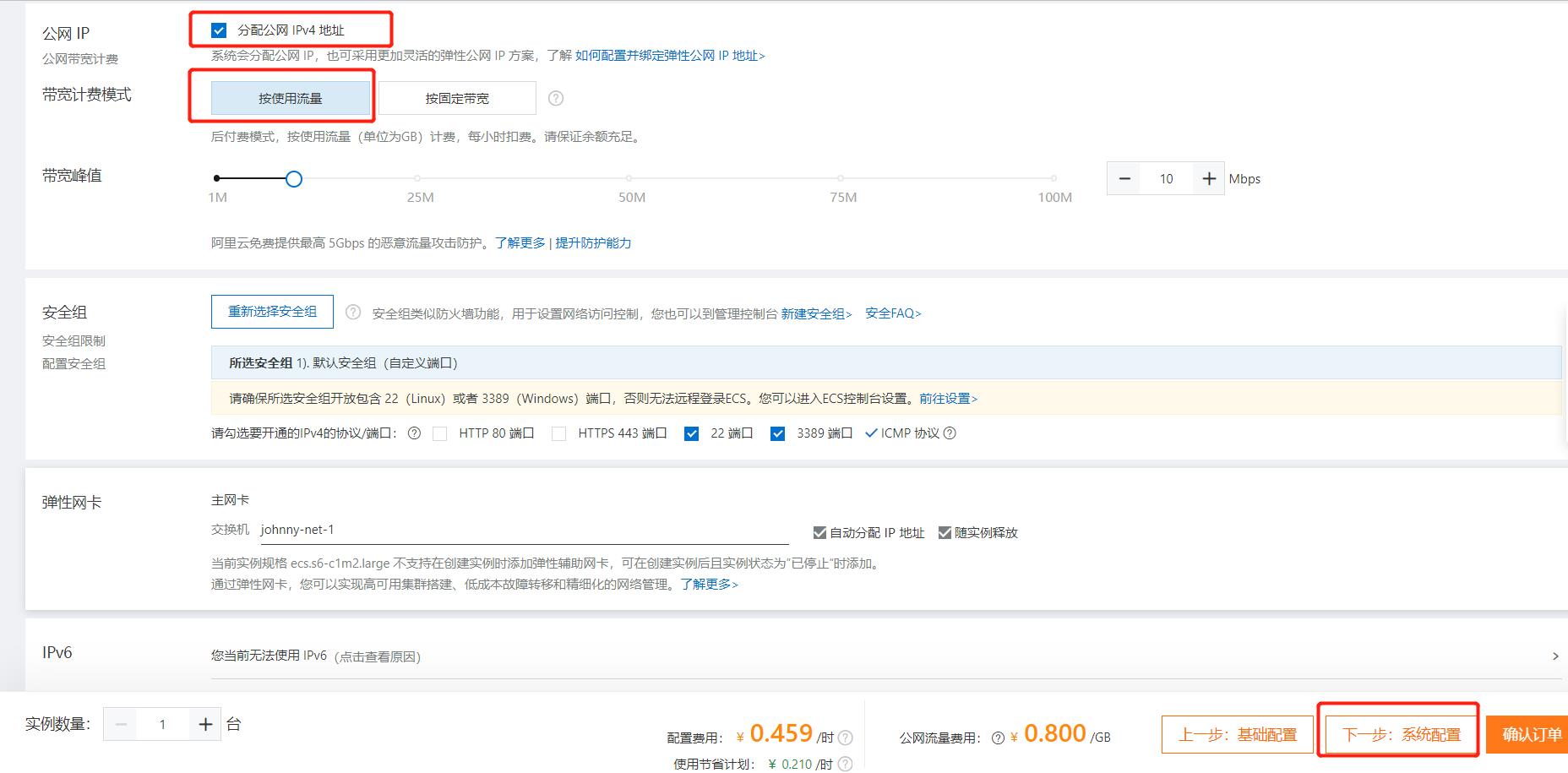Click the 所选安全组 默认安全组 row
The image size is (1568, 773).
[x=885, y=362]
